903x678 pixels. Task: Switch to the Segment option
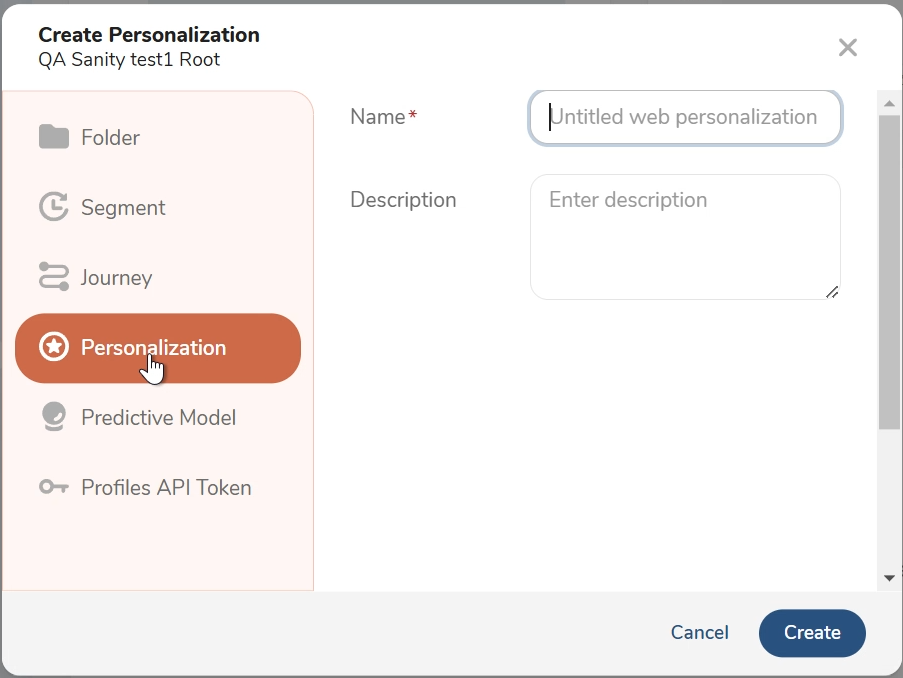(123, 208)
